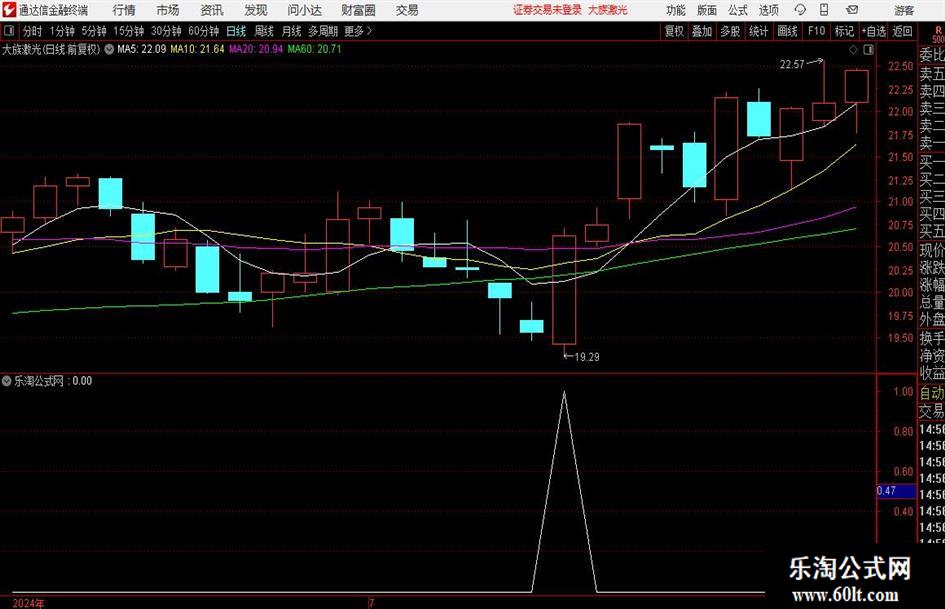Select the 多周期 multi-period tab
The width and height of the screenshot is (945, 609).
click(323, 31)
